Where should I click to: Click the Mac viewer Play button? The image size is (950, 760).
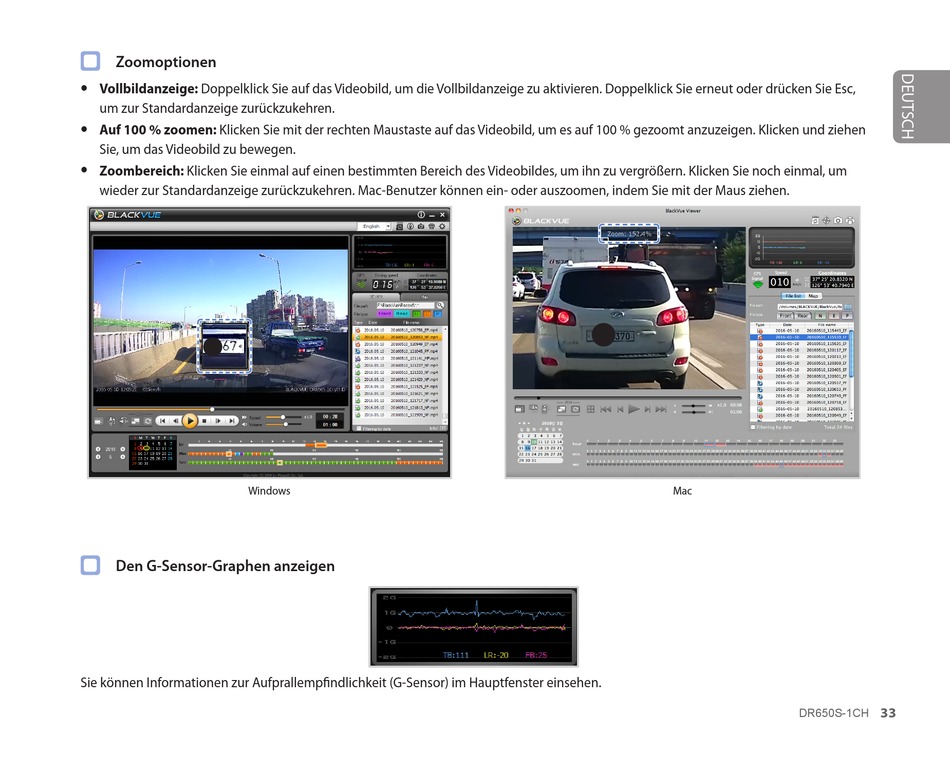[x=634, y=409]
